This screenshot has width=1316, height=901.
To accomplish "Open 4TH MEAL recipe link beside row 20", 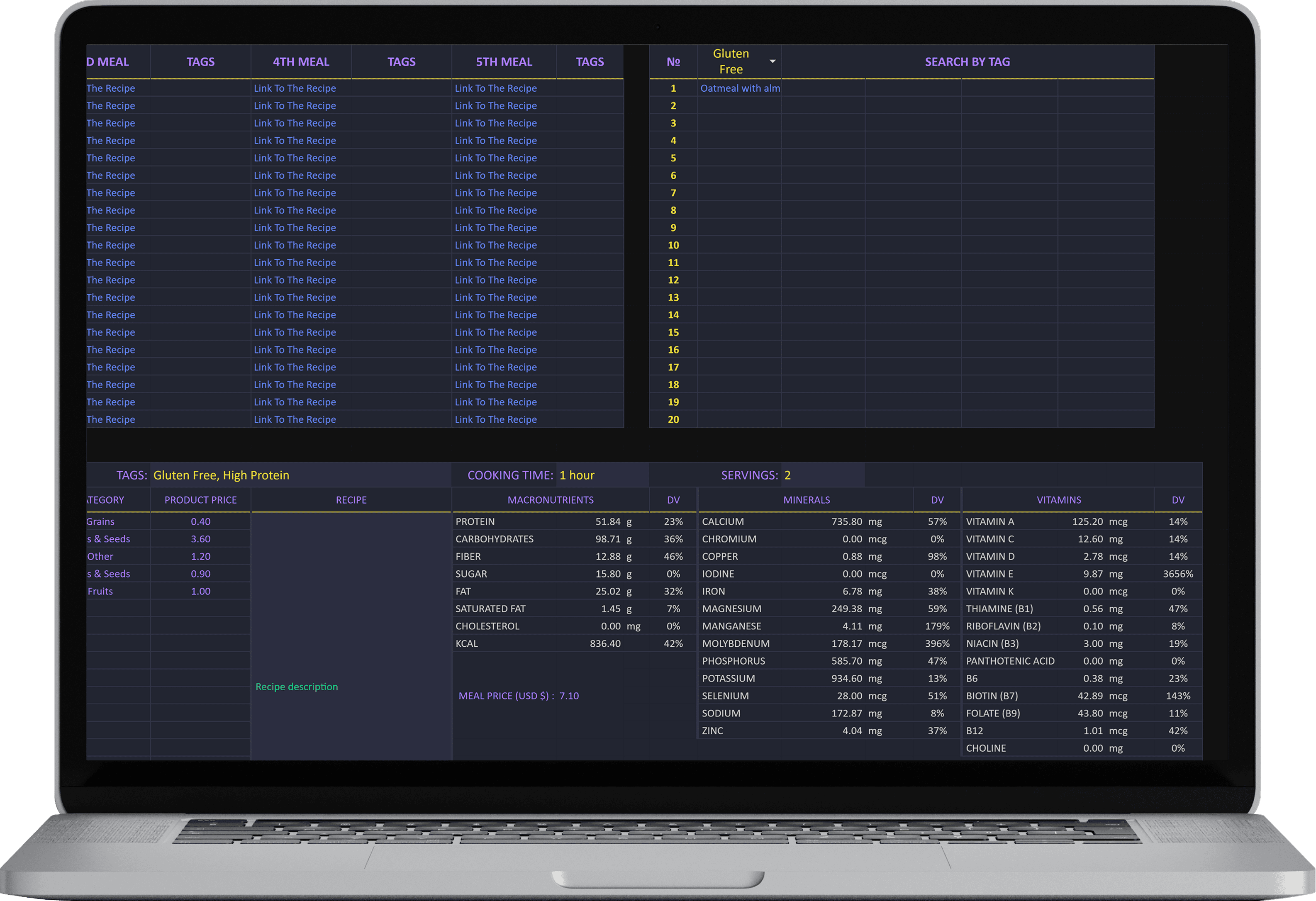I will pos(295,420).
